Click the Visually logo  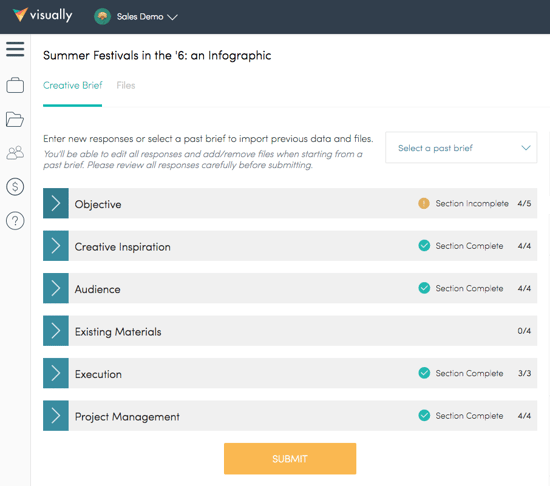click(x=42, y=15)
